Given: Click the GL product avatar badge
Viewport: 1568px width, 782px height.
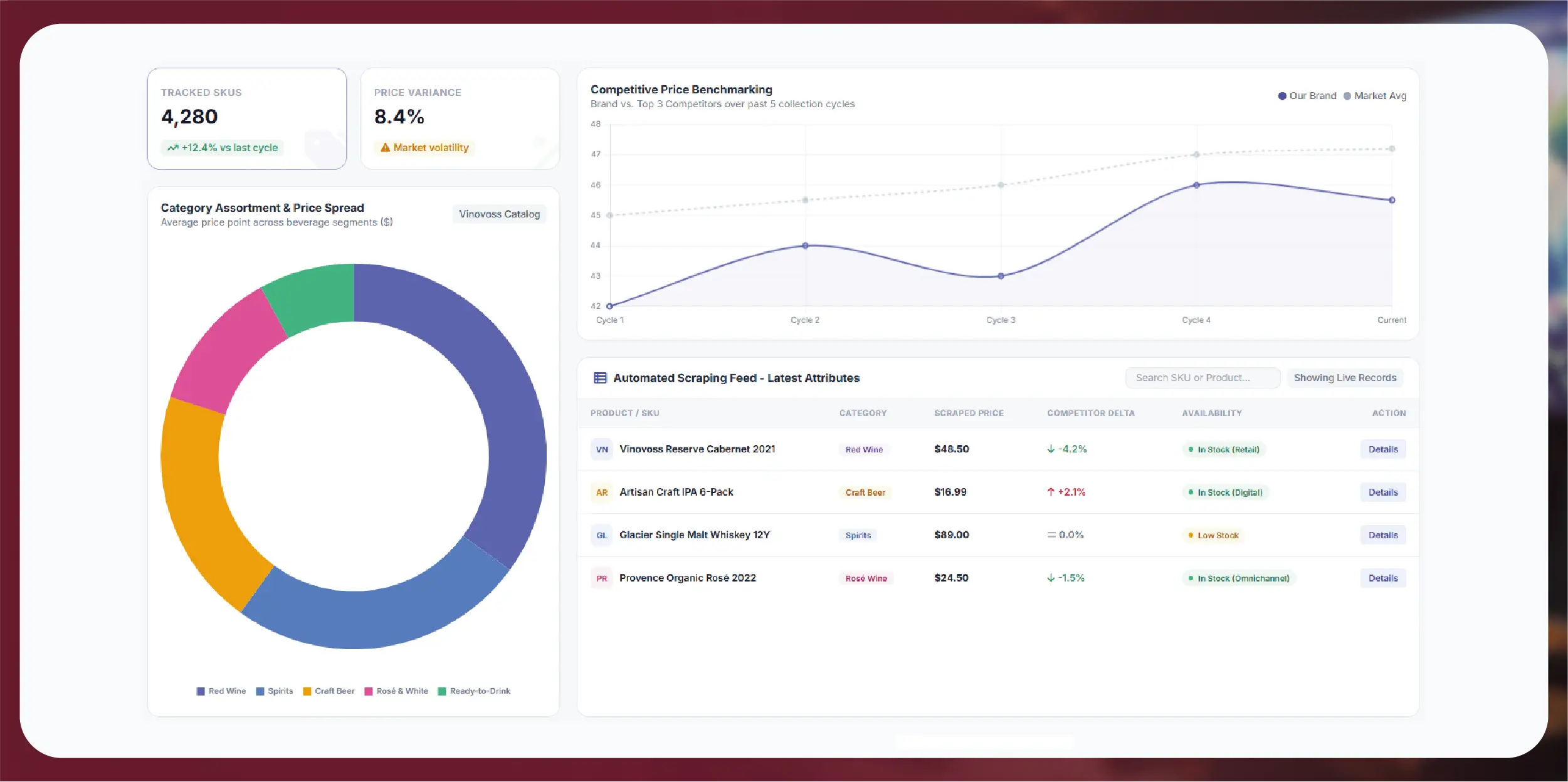Looking at the screenshot, I should point(602,535).
